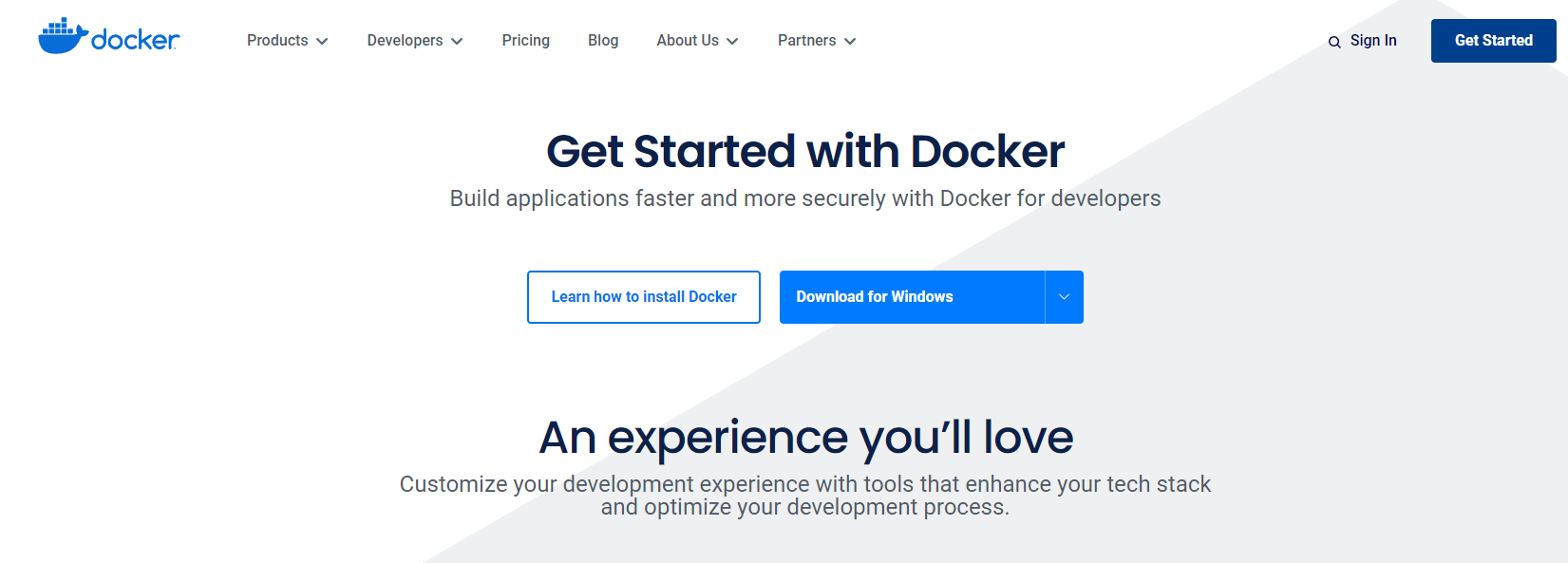Open the About Us menu

click(697, 41)
